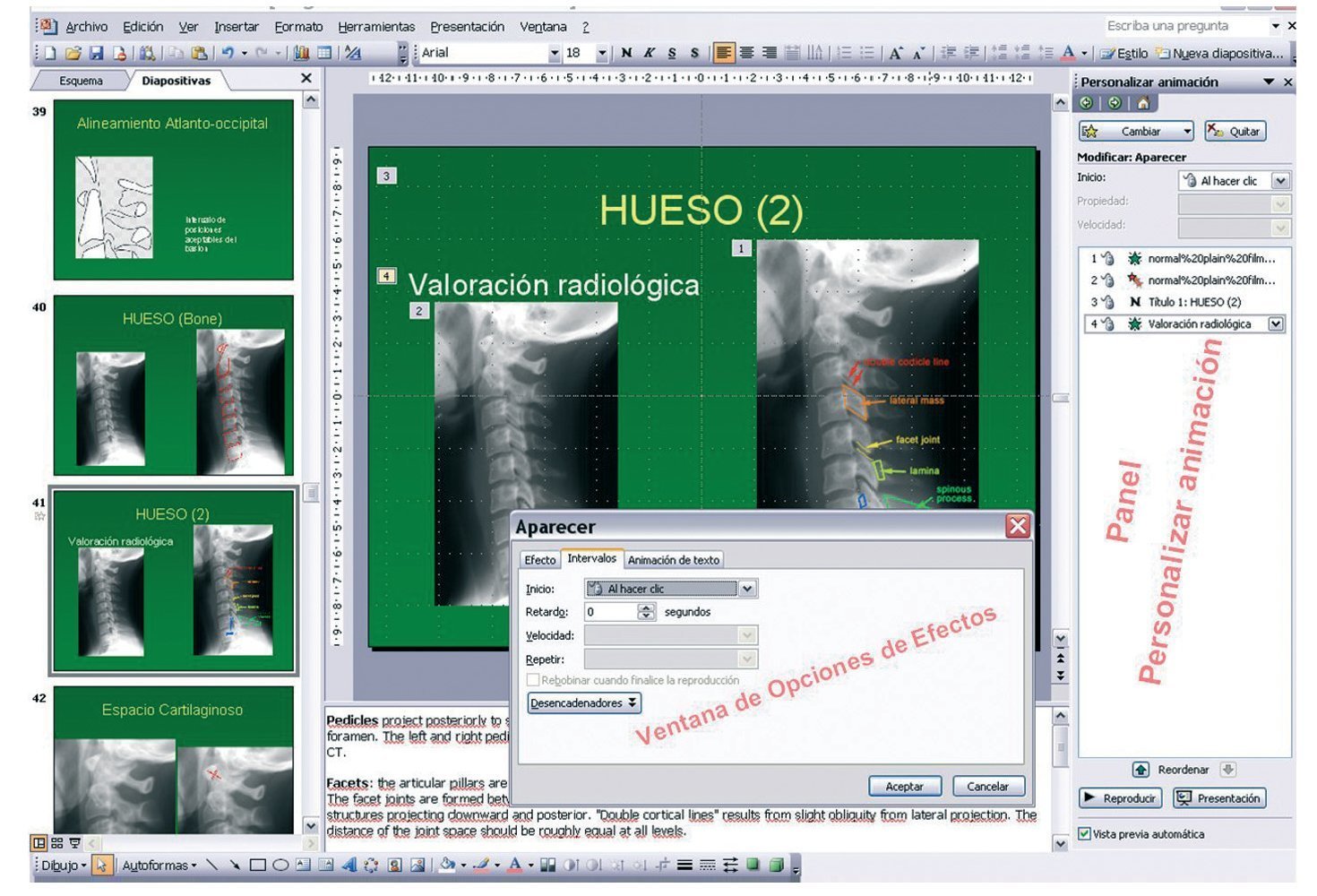Expand the Inicio dropdown in Aparecer dialog
Screen dimensions: 1317x896
[747, 589]
